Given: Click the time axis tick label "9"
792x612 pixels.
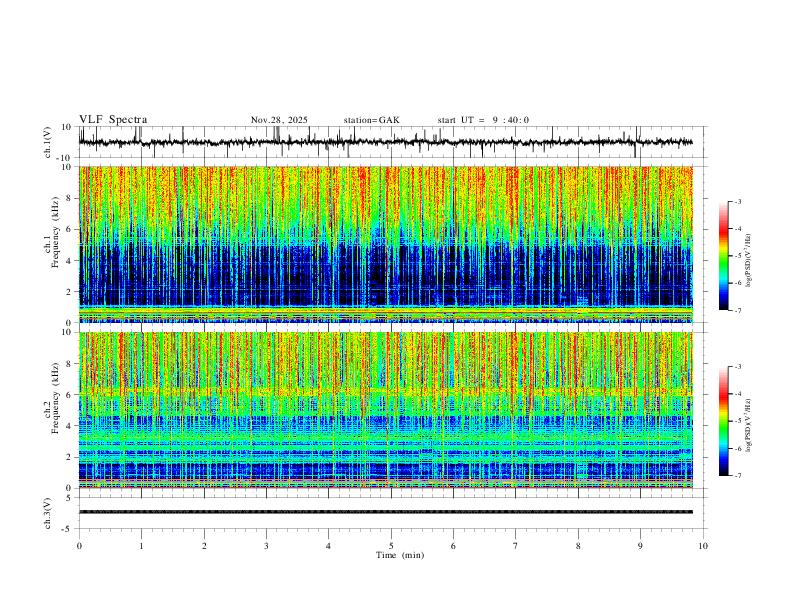Looking at the screenshot, I should coord(640,546).
